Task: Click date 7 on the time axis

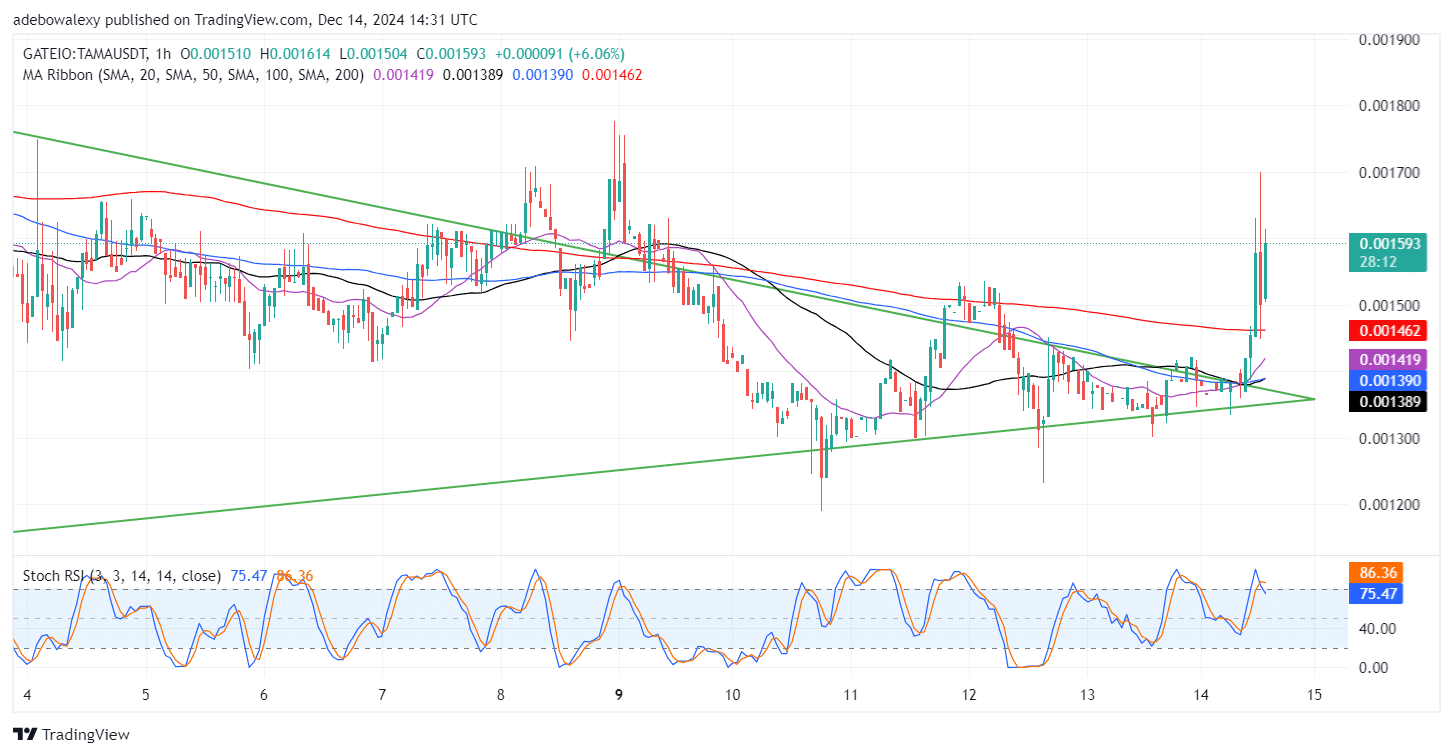Action: (382, 695)
